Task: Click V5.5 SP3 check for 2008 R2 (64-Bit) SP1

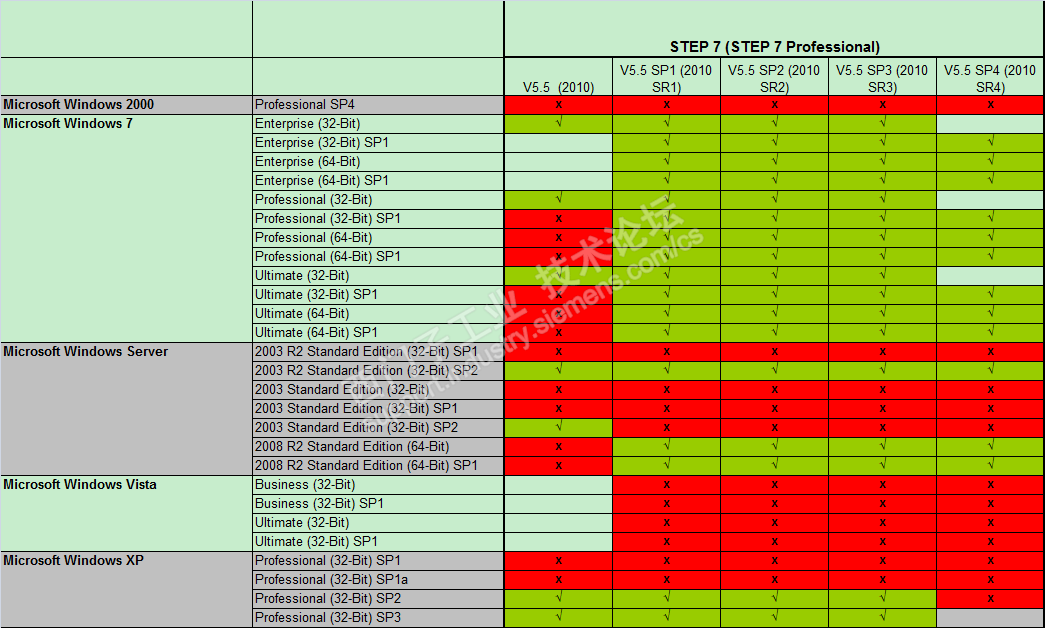Action: [882, 466]
